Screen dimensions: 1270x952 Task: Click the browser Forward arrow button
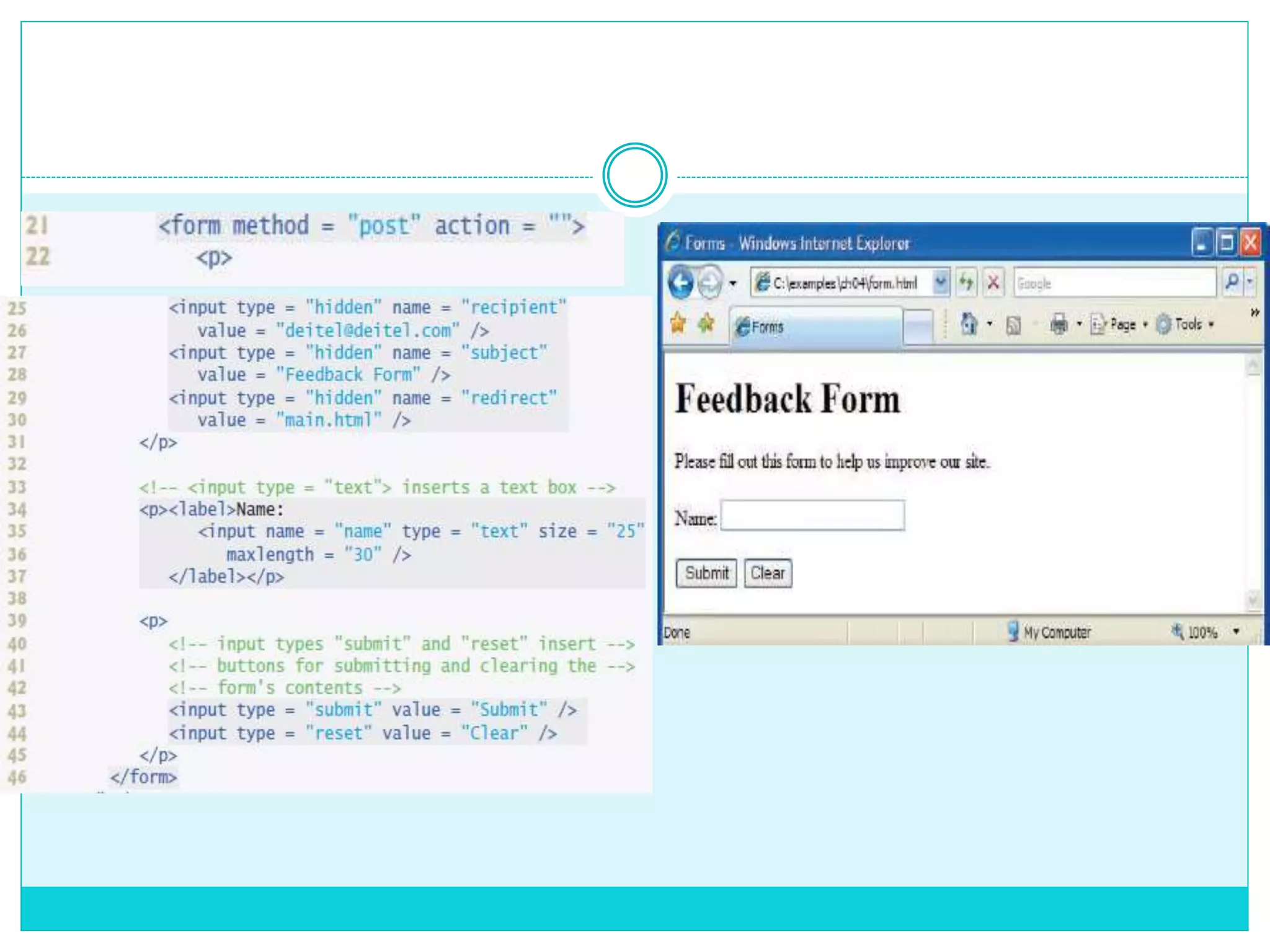710,283
